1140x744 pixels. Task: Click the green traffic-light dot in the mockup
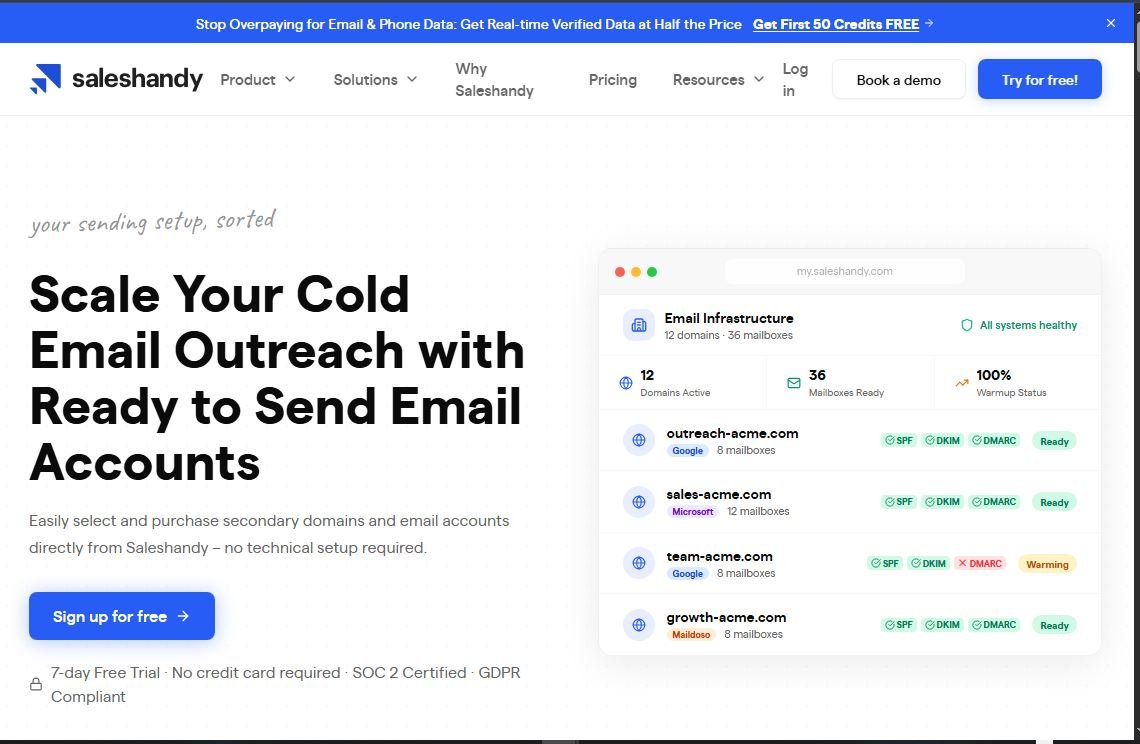653,271
